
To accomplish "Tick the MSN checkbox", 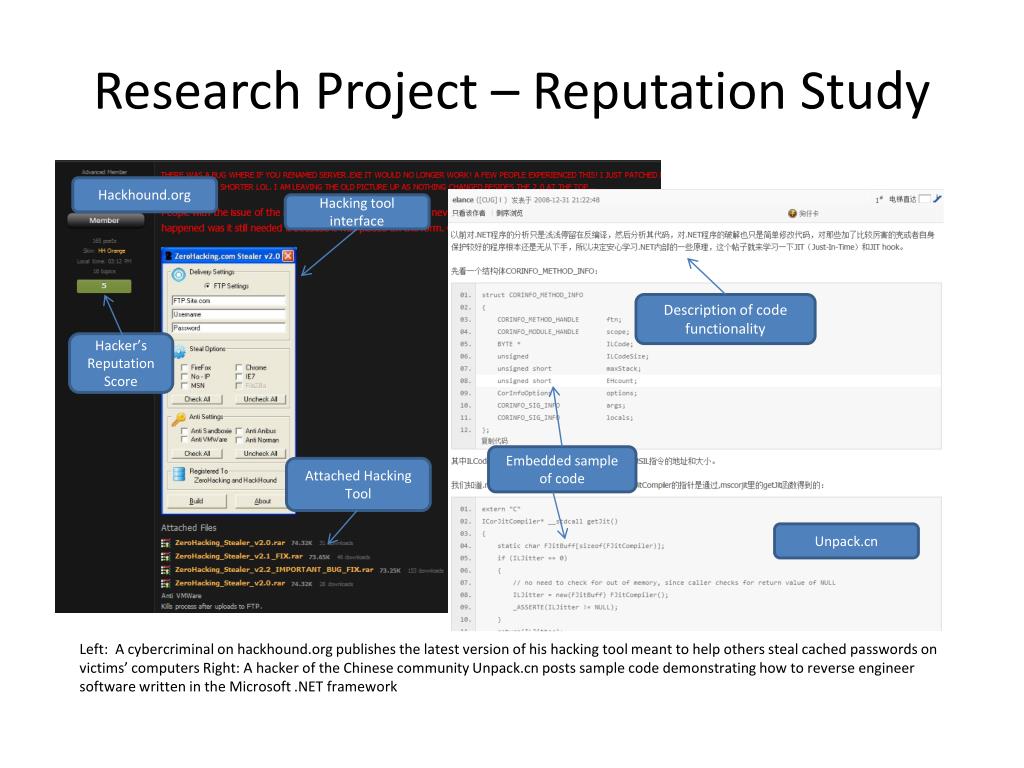I will tap(184, 386).
